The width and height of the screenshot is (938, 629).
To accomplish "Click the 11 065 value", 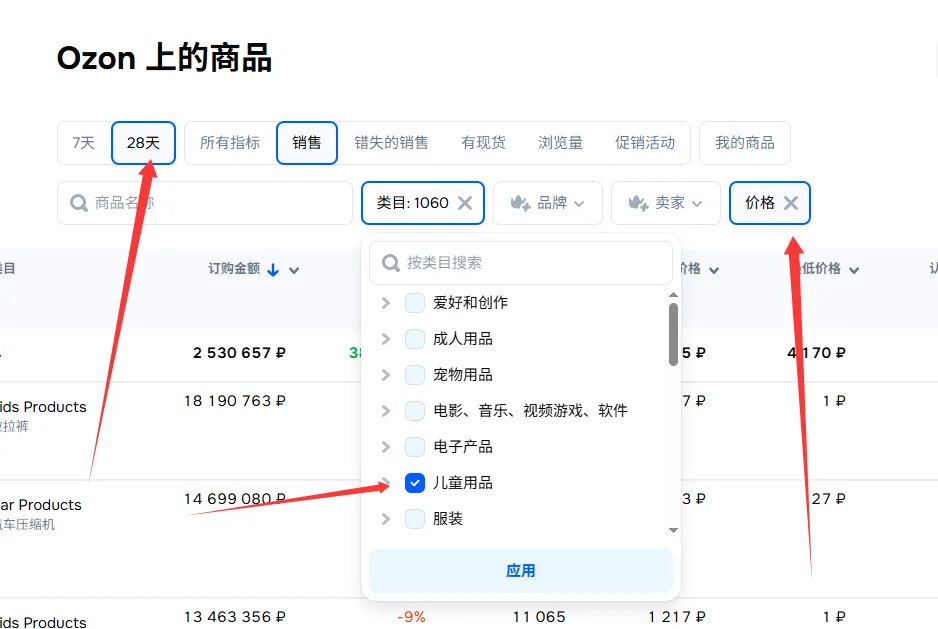I will (x=539, y=617).
